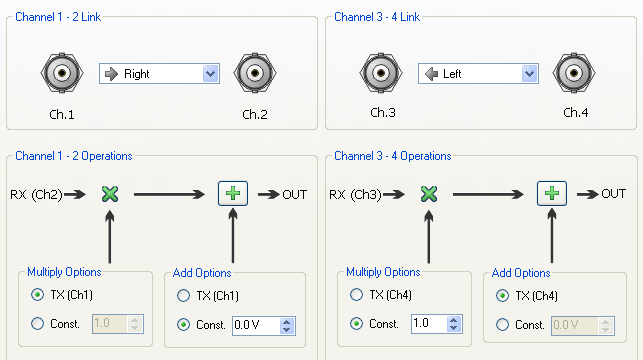Screen dimensions: 643x360
Task: Increase Channel 3-4 multiply constant 1.0 with the up arrow
Action: coord(454,320)
